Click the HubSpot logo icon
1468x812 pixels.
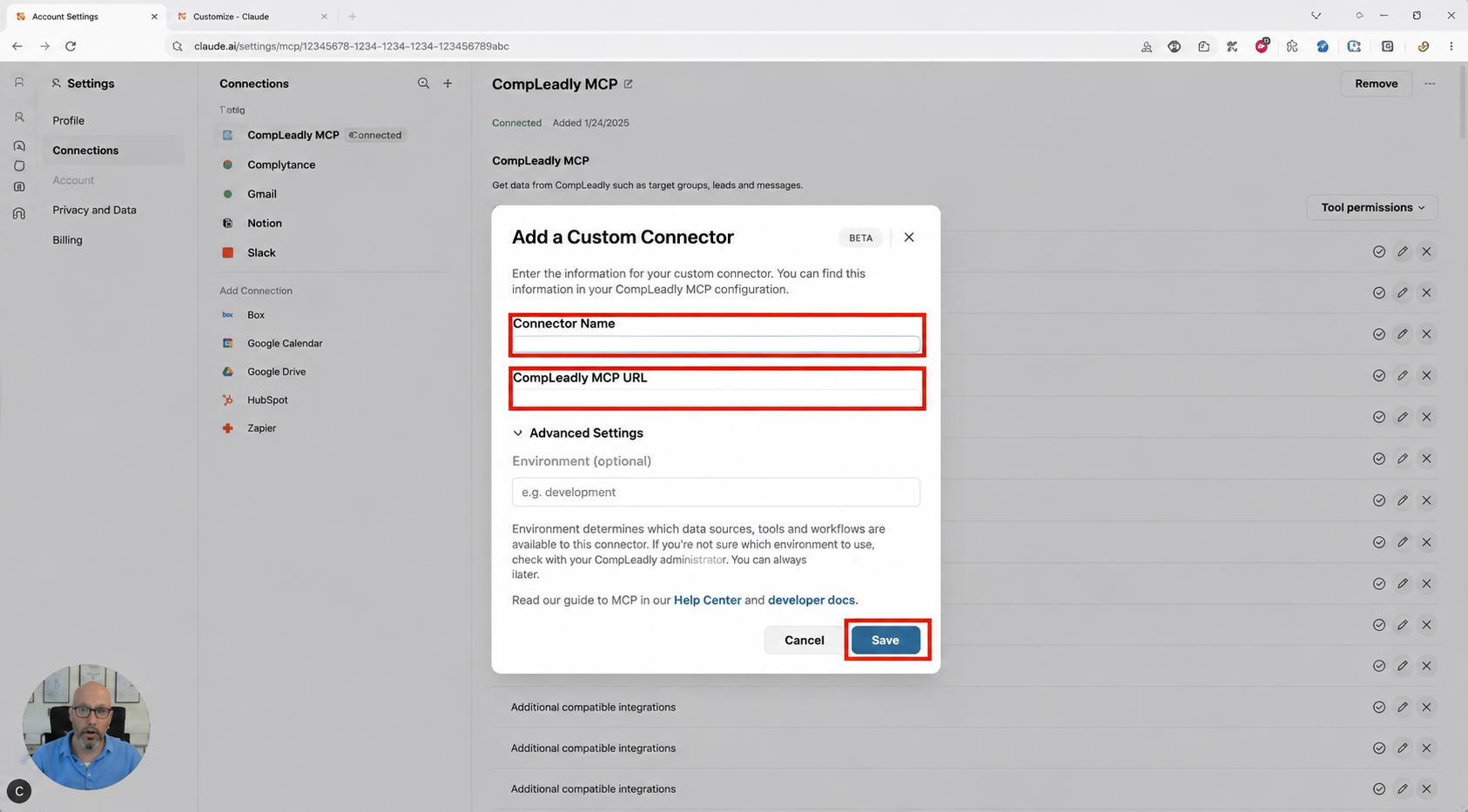tap(227, 399)
